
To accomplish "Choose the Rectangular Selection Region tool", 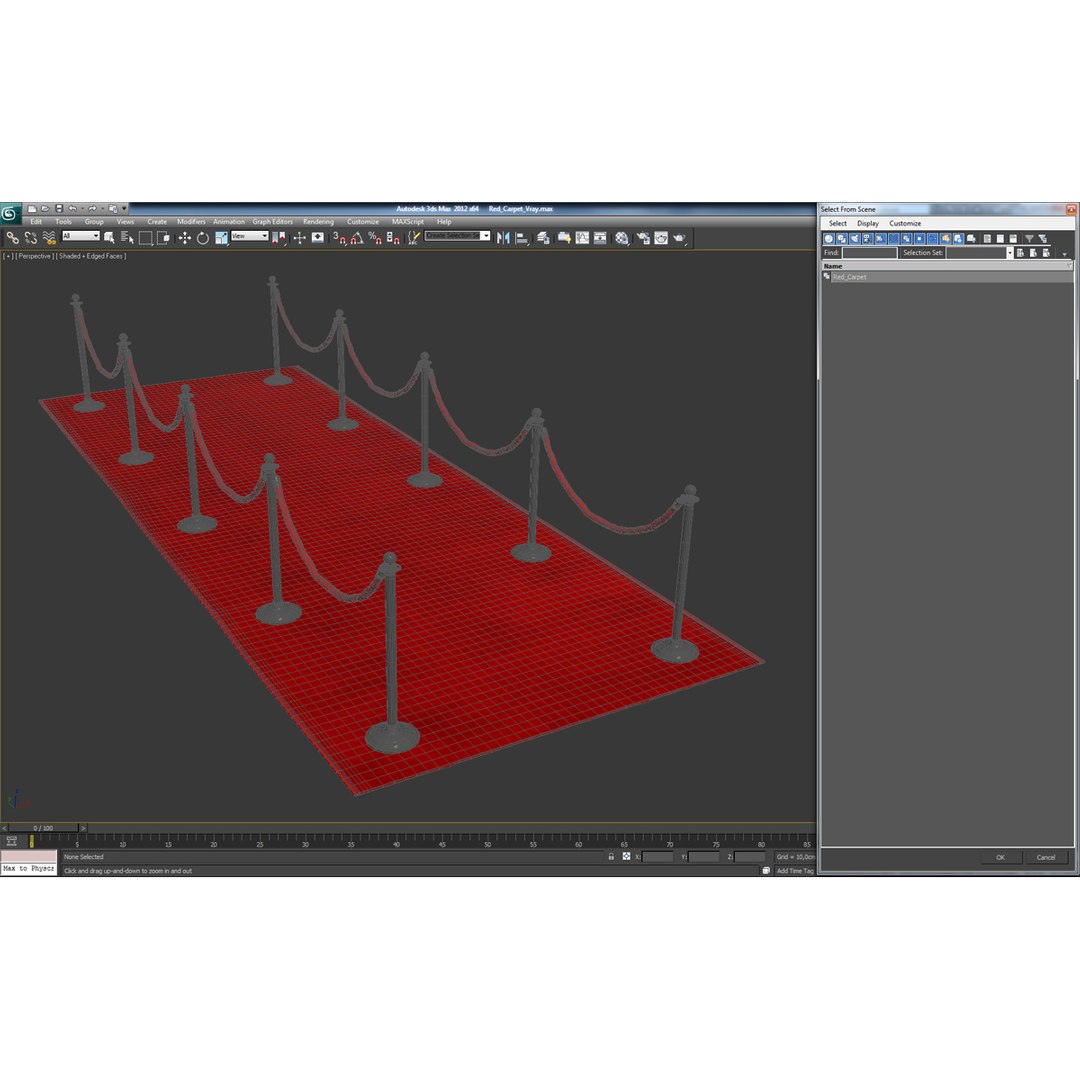I will [145, 238].
